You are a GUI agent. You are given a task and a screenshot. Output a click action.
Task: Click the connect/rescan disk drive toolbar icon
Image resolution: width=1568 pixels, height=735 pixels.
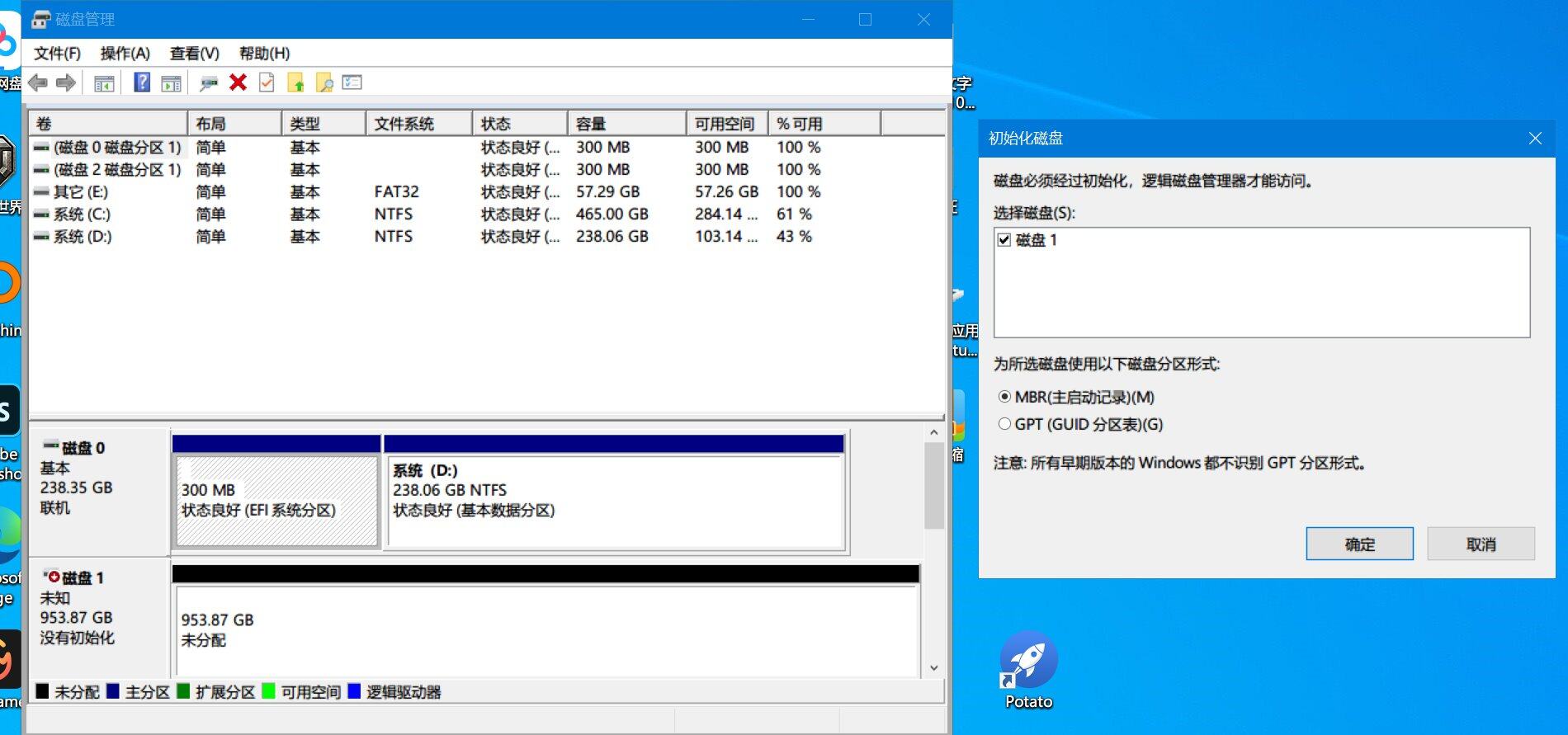[209, 82]
